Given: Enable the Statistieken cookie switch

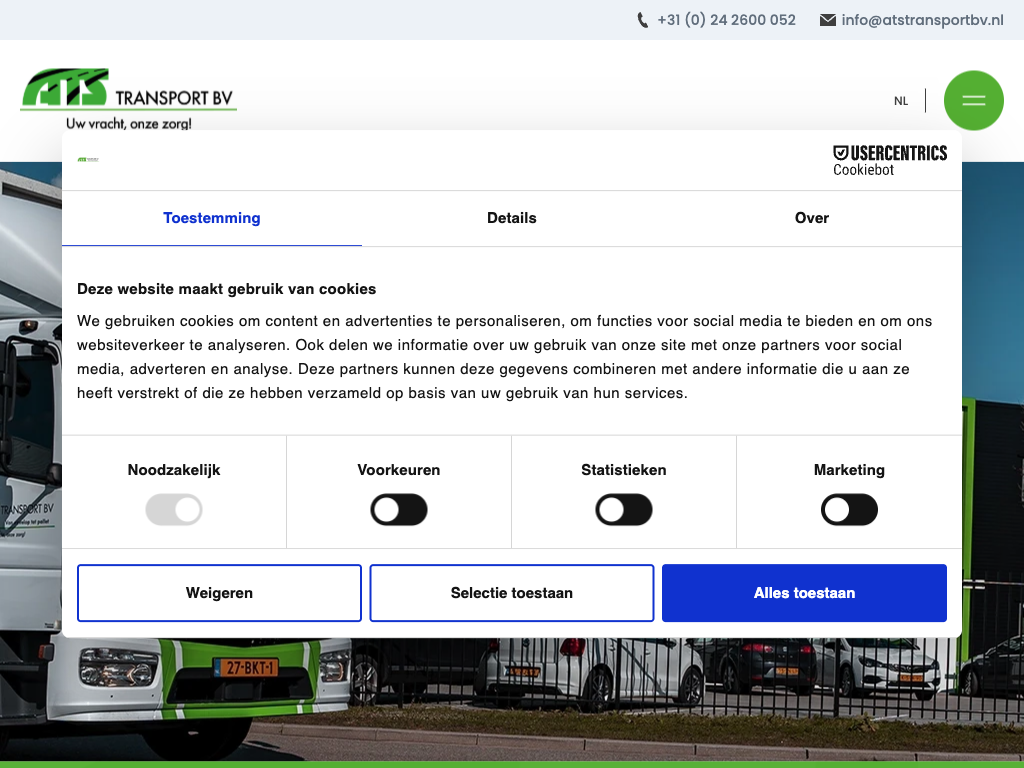Looking at the screenshot, I should click(x=624, y=510).
